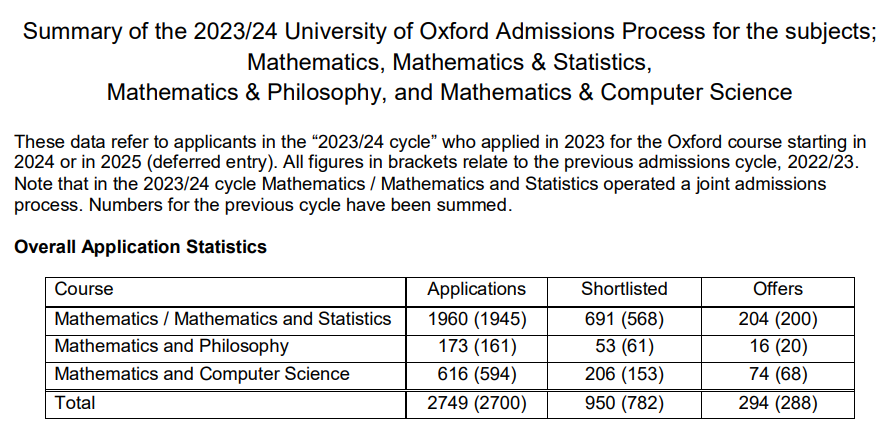Click the '616 (594)' applications cell
Screen dimensions: 894x431
click(x=477, y=374)
